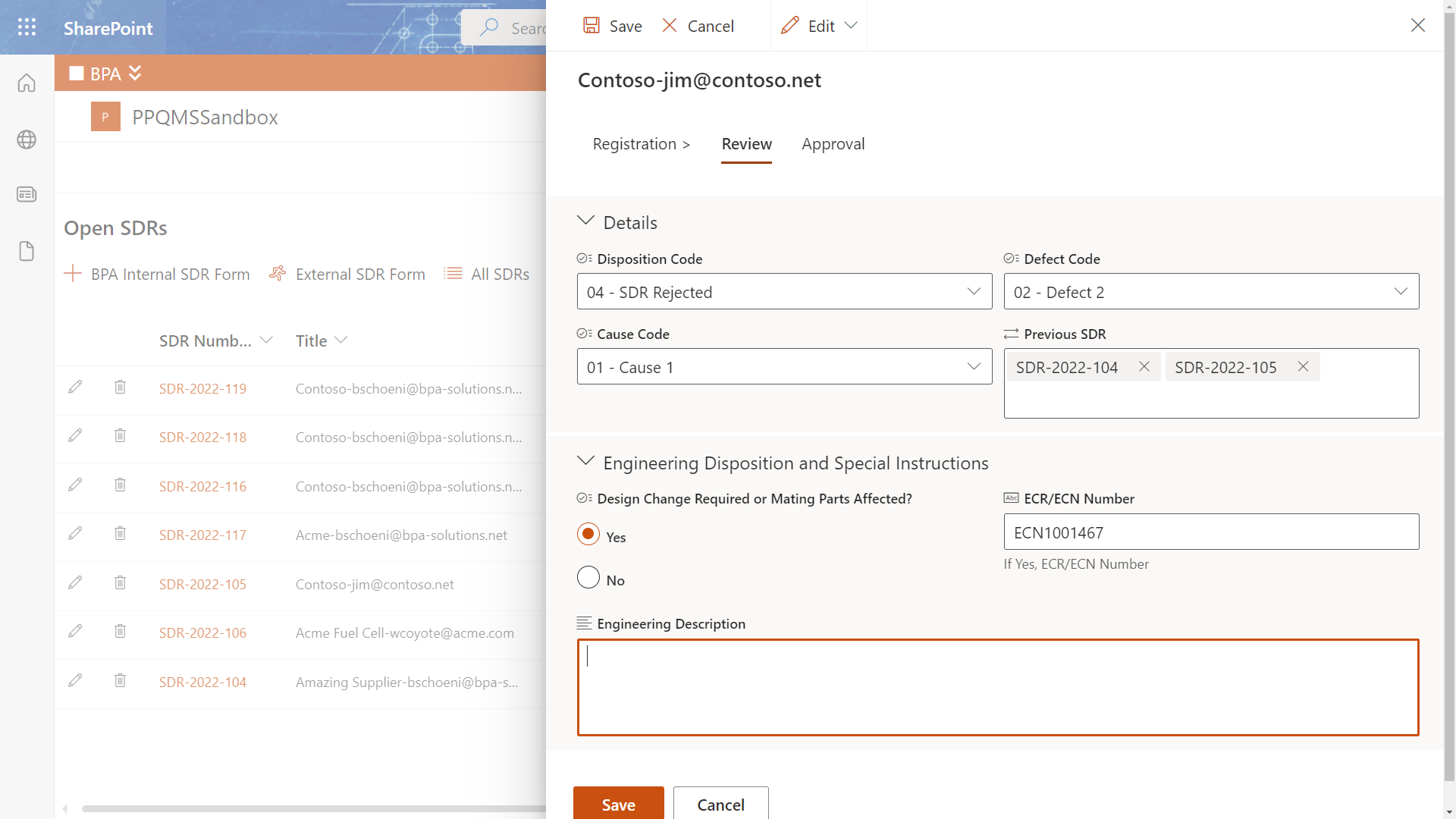Open Title column sort menu
This screenshot has height=819, width=1456.
coord(341,340)
